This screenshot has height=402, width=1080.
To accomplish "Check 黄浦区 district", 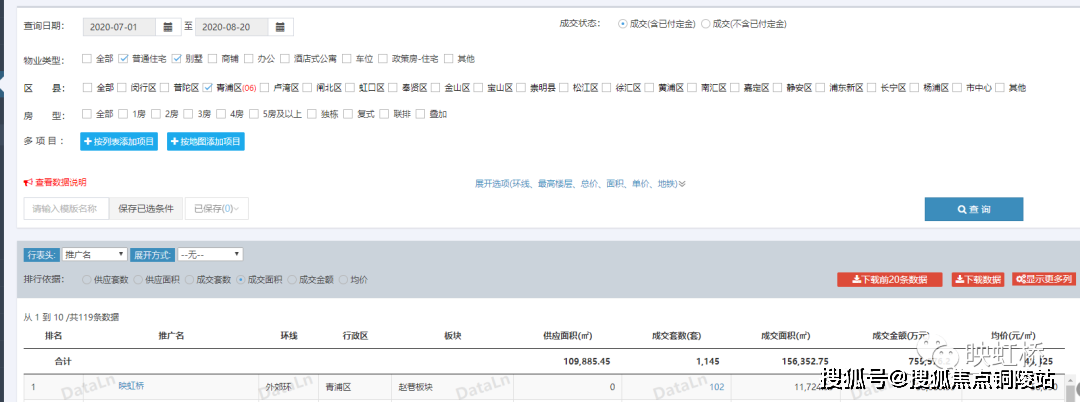I will point(649,87).
